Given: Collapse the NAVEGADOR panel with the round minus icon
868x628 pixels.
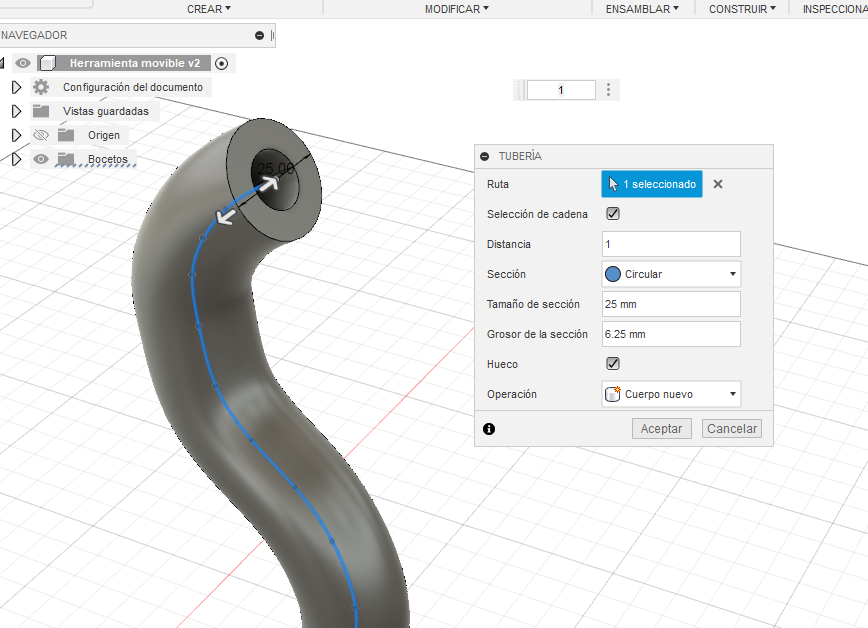Looking at the screenshot, I should [x=259, y=35].
